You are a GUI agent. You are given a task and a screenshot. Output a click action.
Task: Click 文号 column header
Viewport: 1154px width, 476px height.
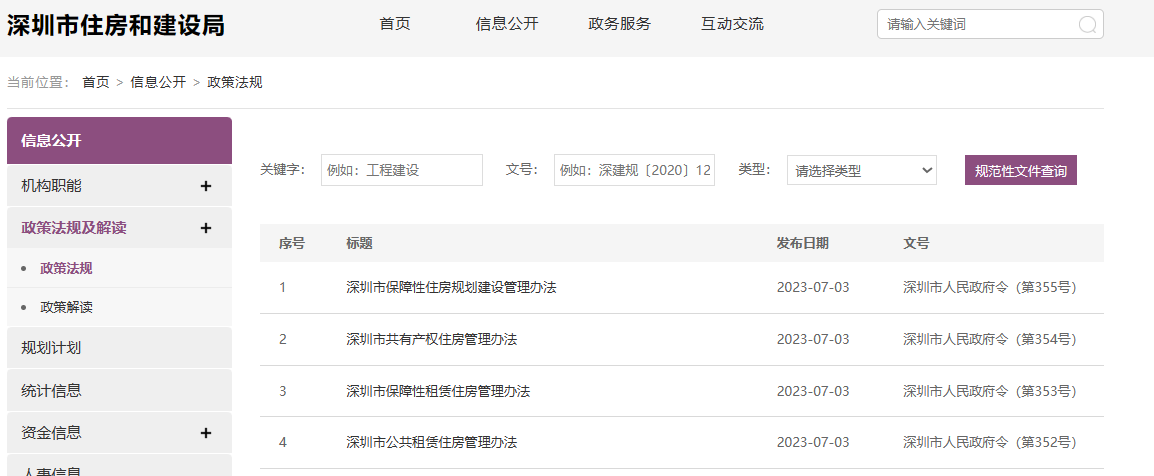click(x=916, y=244)
